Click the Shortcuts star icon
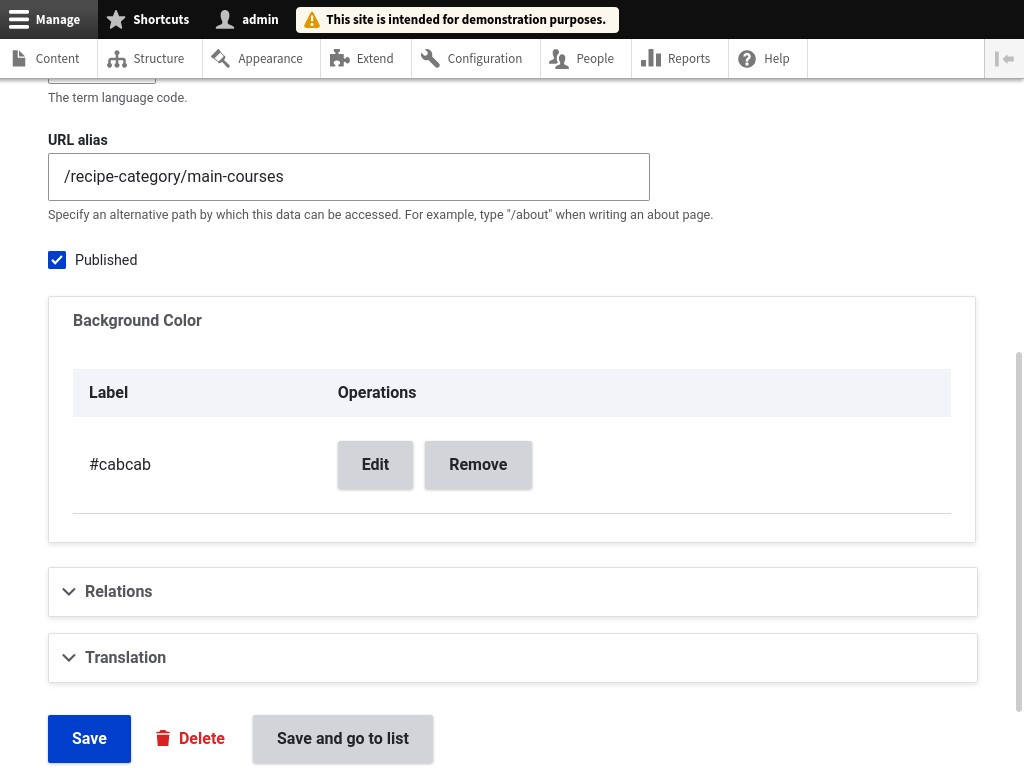This screenshot has width=1024, height=768. tap(116, 19)
